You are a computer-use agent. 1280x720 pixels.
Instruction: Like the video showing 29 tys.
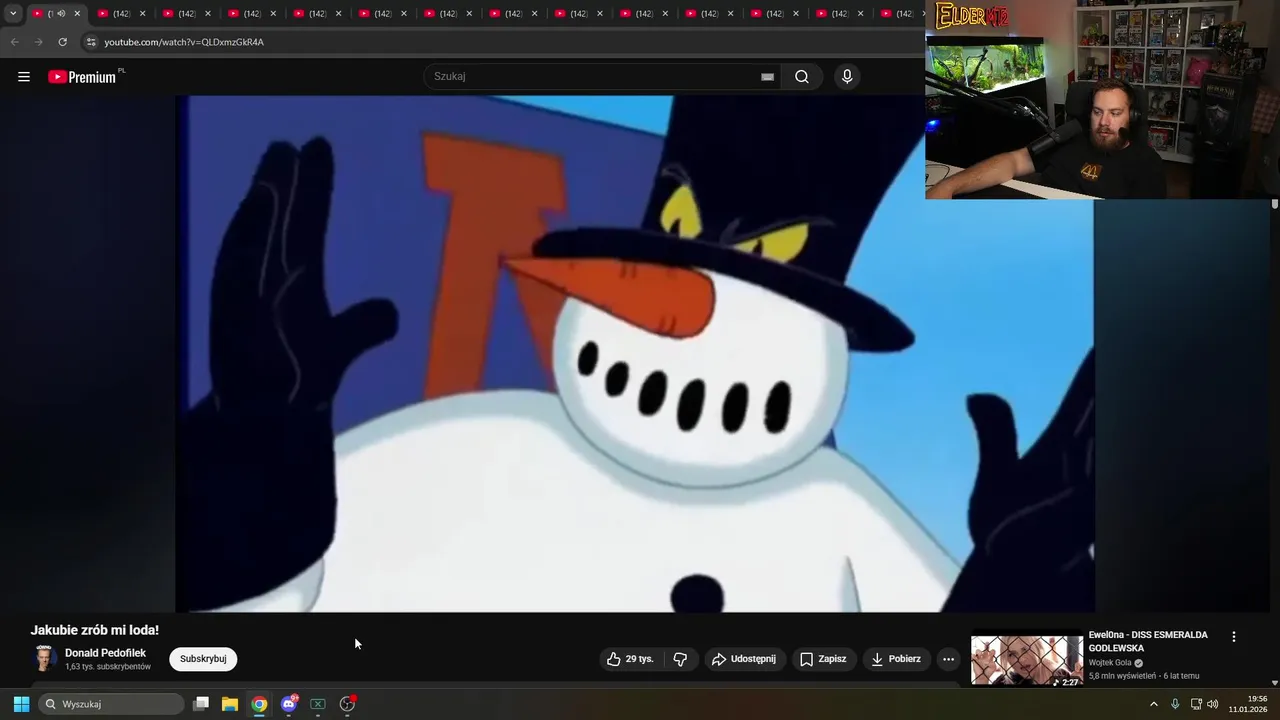[x=630, y=659]
